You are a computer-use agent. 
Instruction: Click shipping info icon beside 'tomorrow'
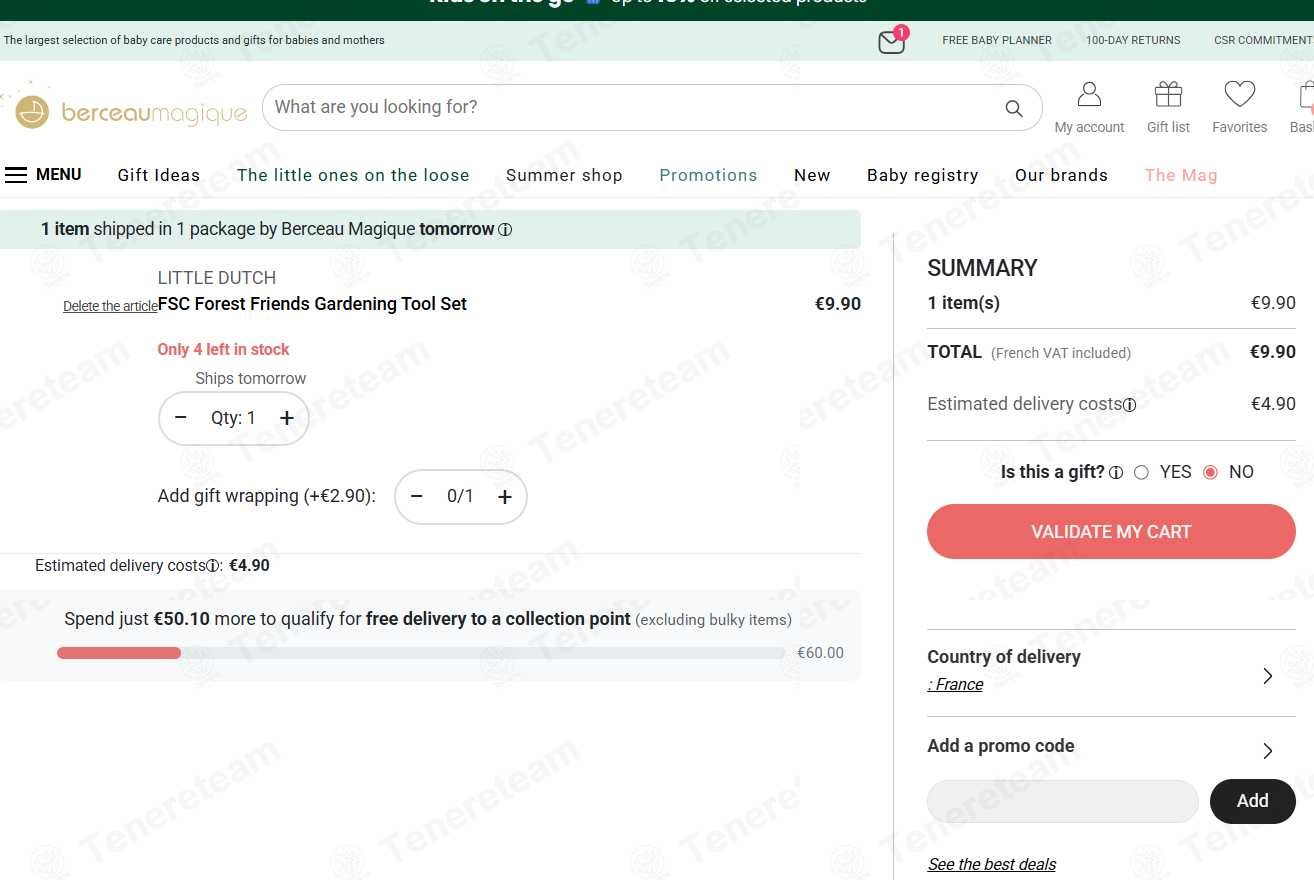505,230
